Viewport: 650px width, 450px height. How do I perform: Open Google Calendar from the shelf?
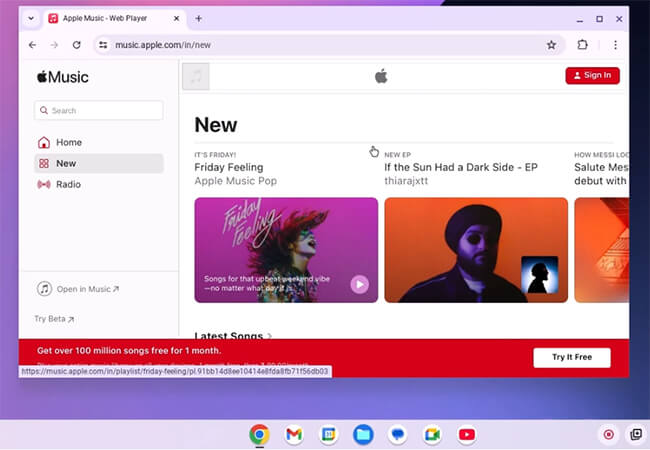point(328,434)
